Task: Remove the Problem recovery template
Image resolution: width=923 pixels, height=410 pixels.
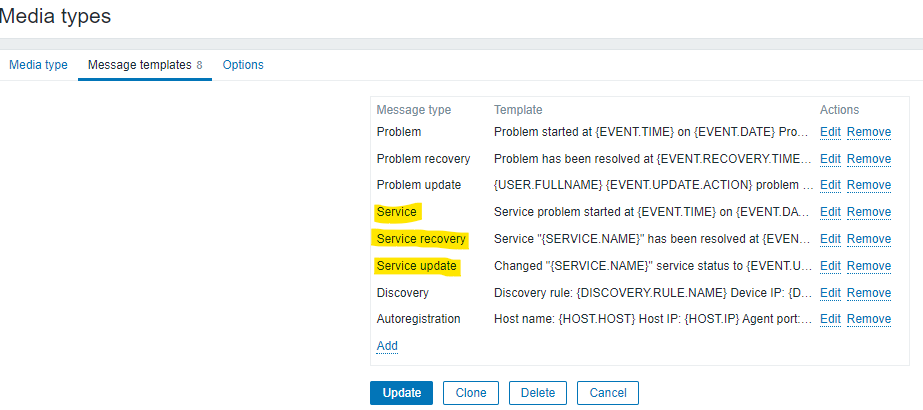Action: click(x=868, y=159)
